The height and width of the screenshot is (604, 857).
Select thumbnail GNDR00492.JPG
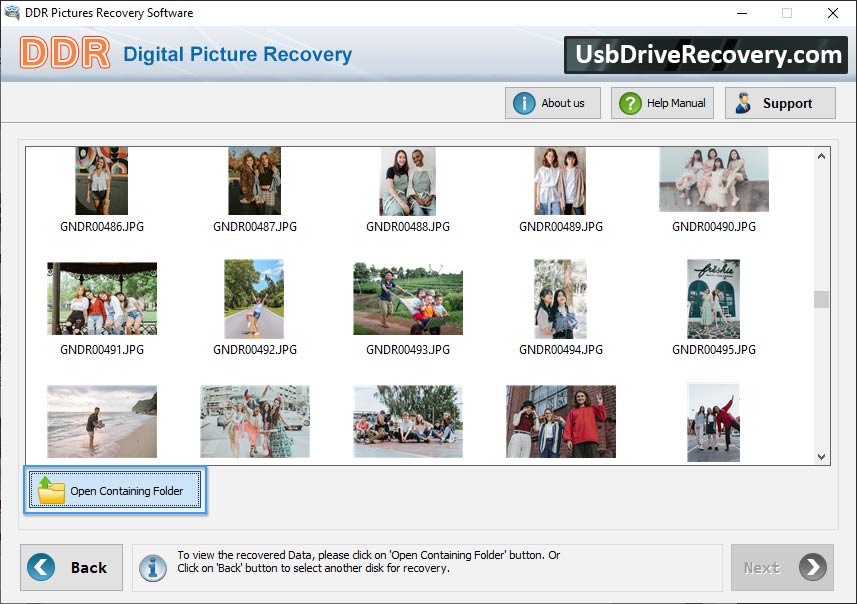pyautogui.click(x=254, y=299)
